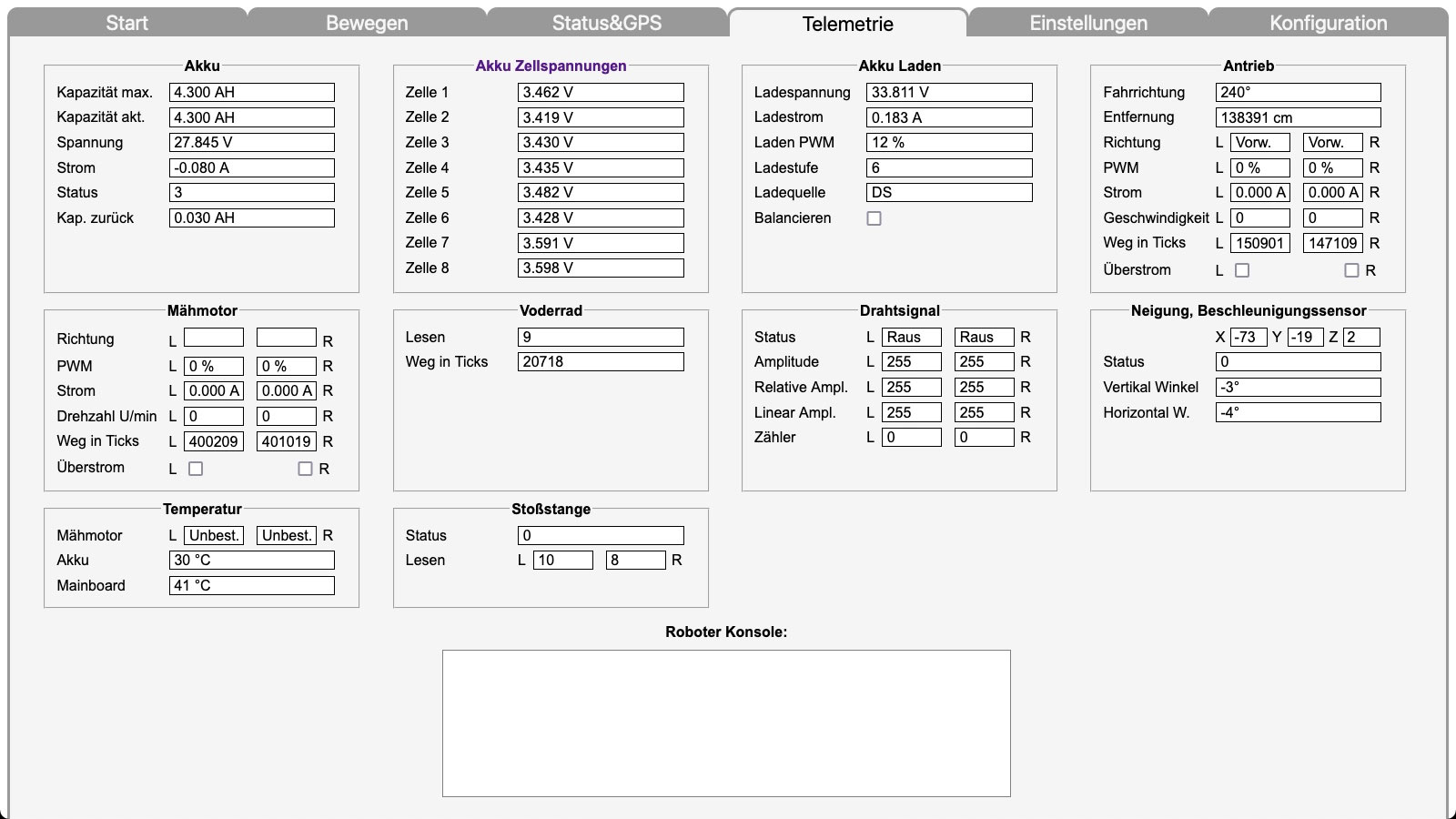Open the Einstellungen tab

point(1088,23)
